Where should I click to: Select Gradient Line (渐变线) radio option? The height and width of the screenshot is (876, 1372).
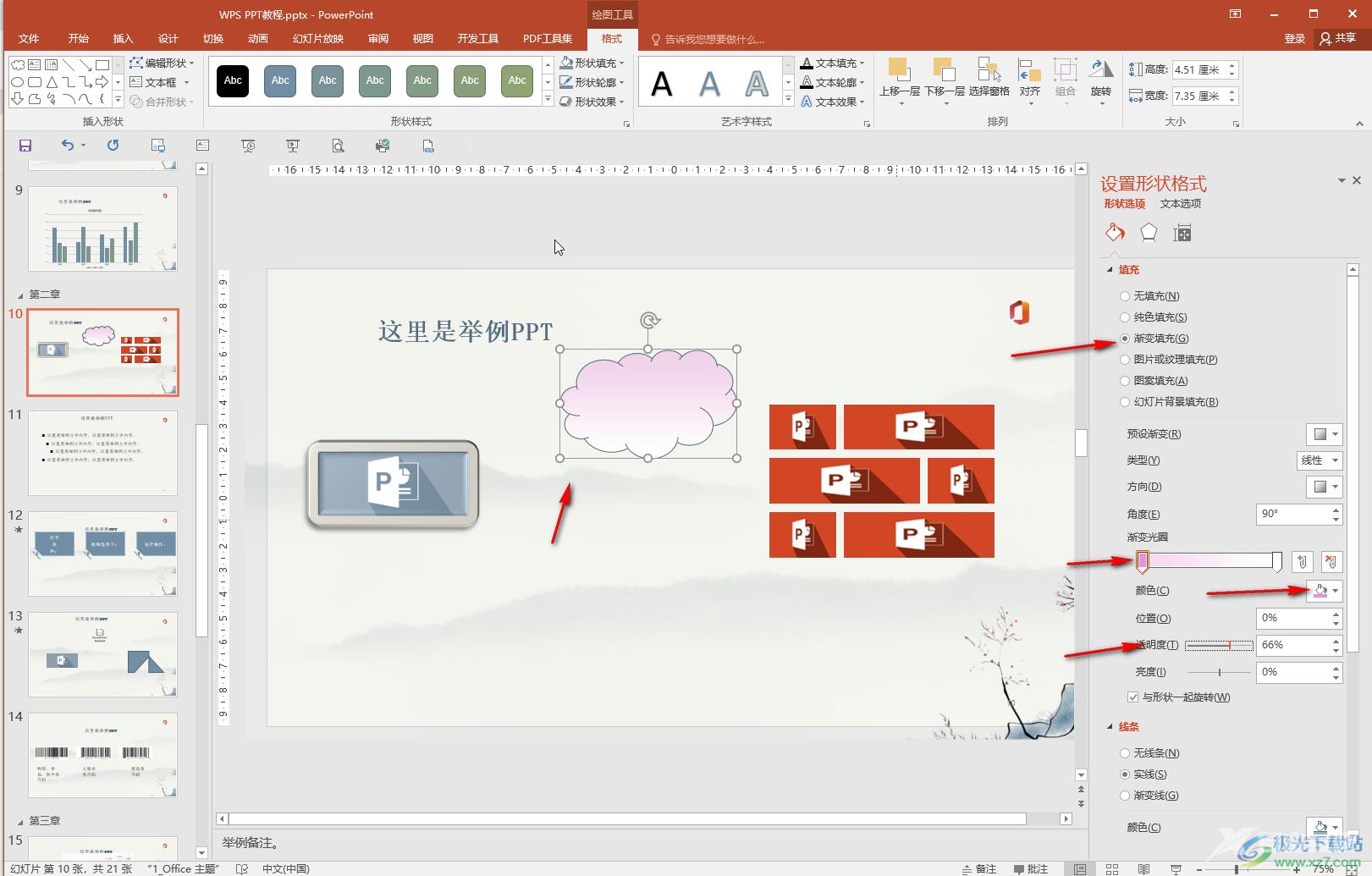1125,796
